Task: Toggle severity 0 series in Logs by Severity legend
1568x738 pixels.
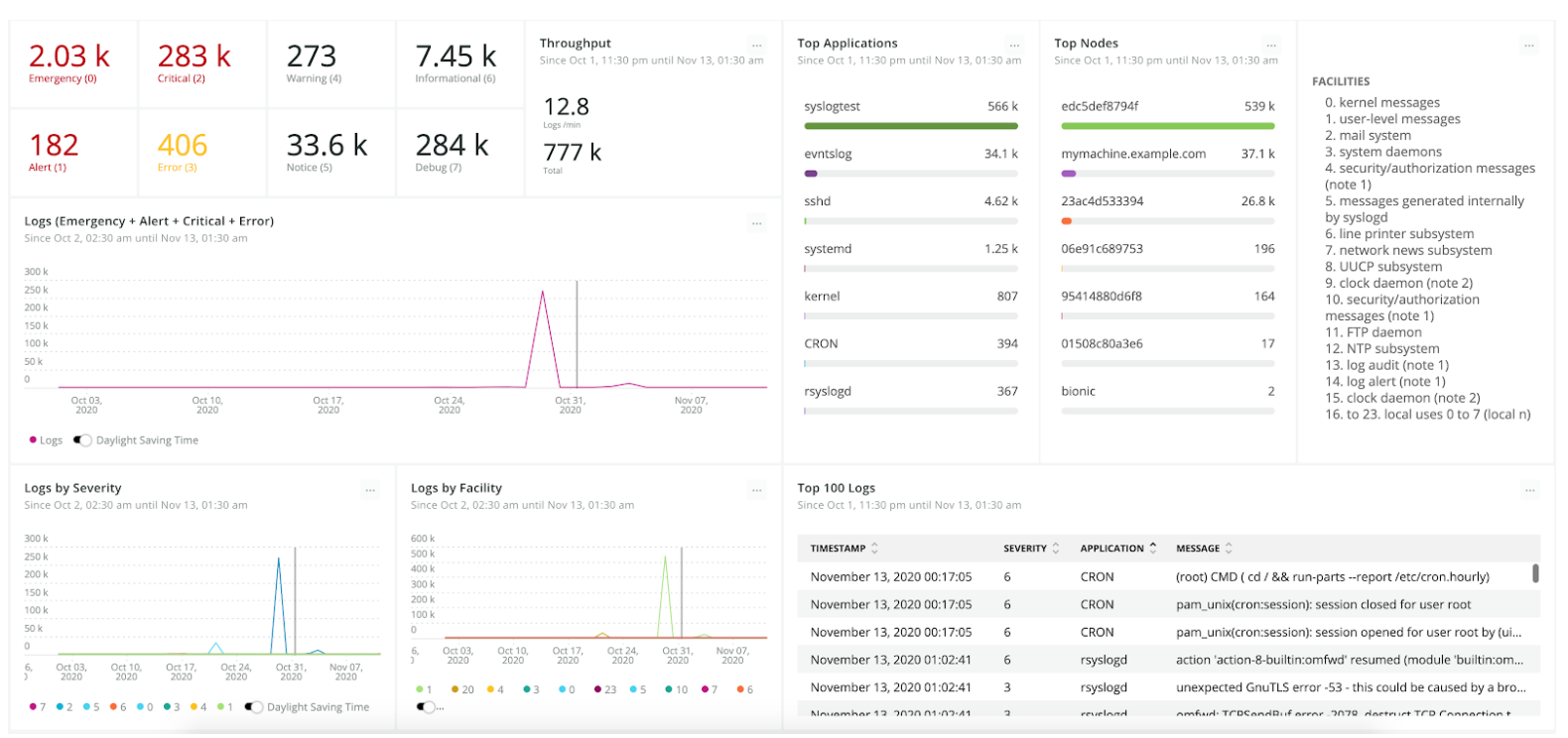Action: tap(145, 707)
